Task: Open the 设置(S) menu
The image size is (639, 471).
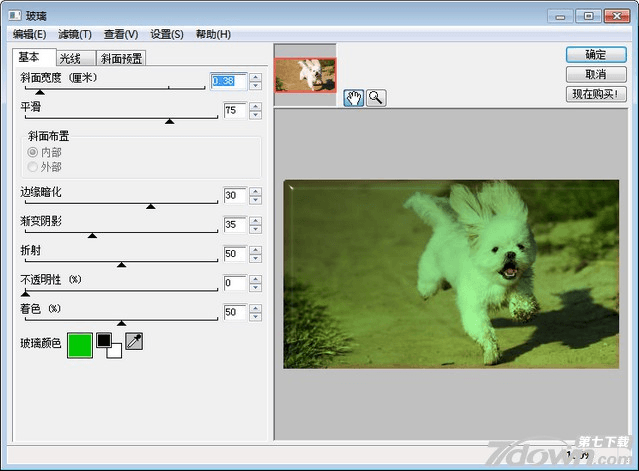Action: [x=167, y=34]
